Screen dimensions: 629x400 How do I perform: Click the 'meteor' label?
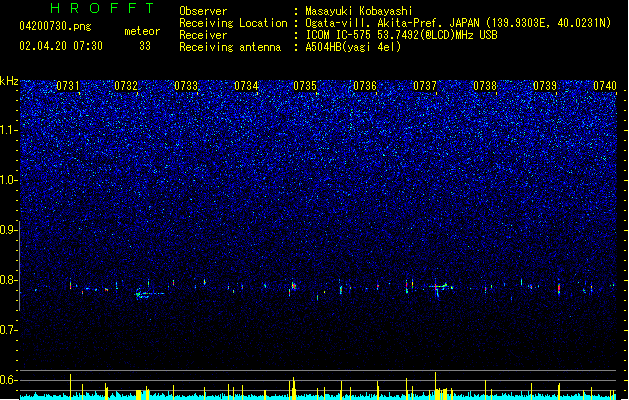pos(142,31)
